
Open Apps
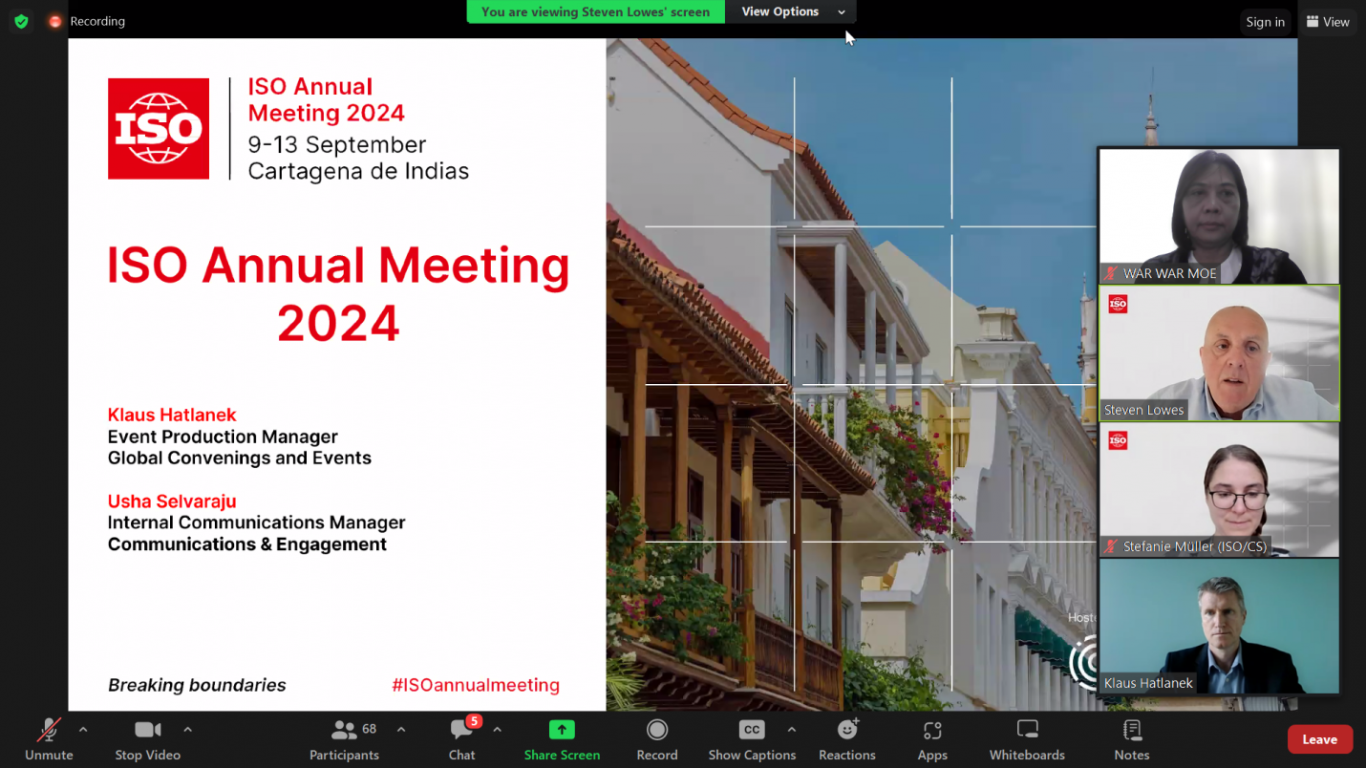(x=932, y=740)
